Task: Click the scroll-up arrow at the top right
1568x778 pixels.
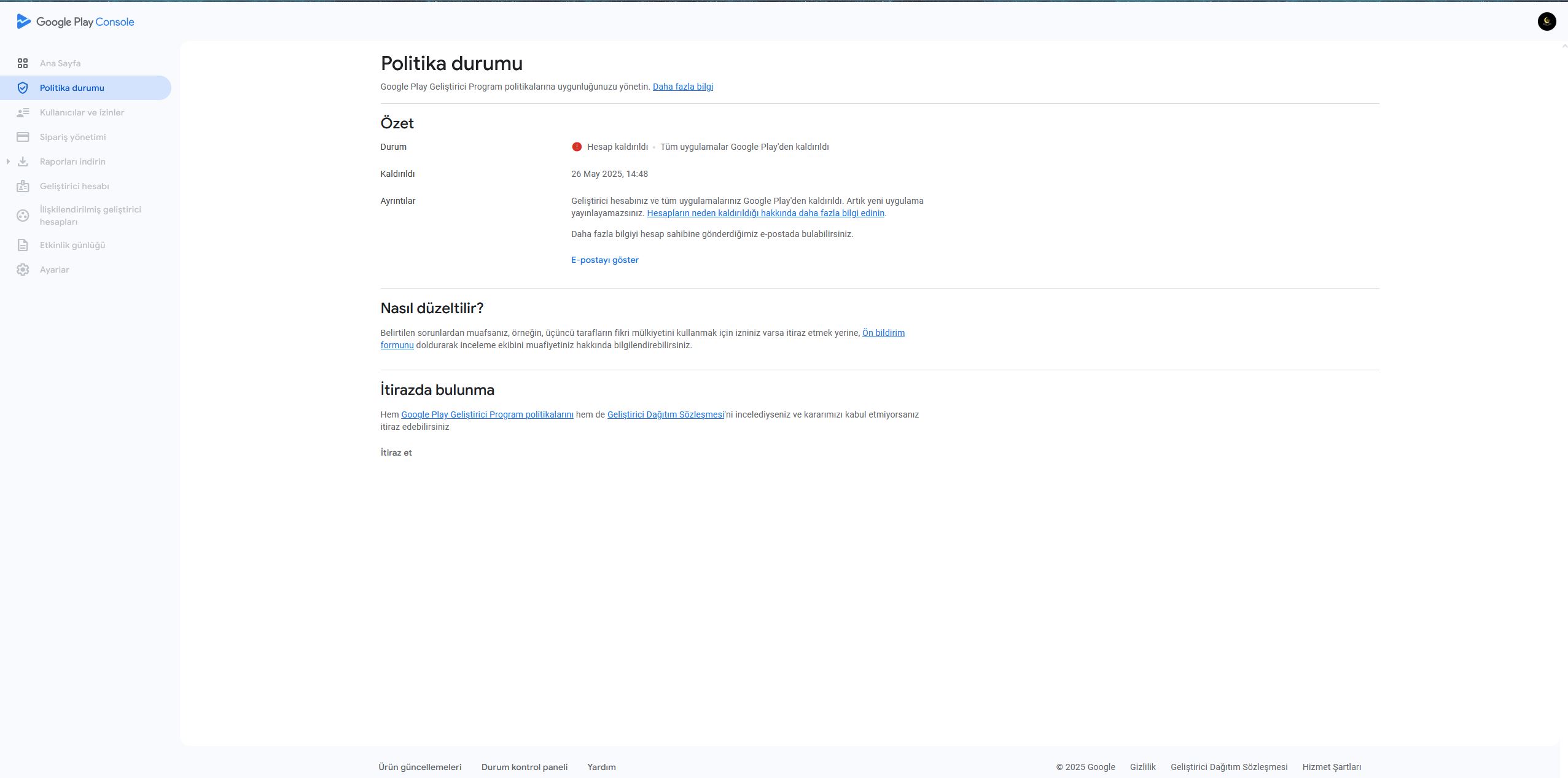Action: 1564,47
